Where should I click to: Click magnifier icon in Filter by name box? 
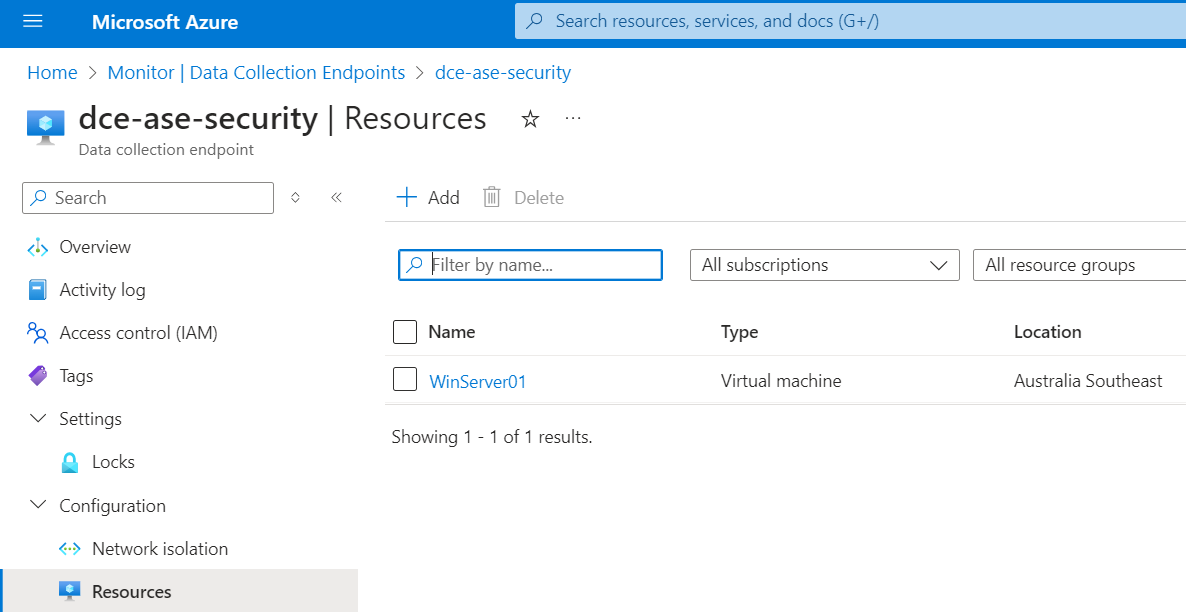pos(414,265)
